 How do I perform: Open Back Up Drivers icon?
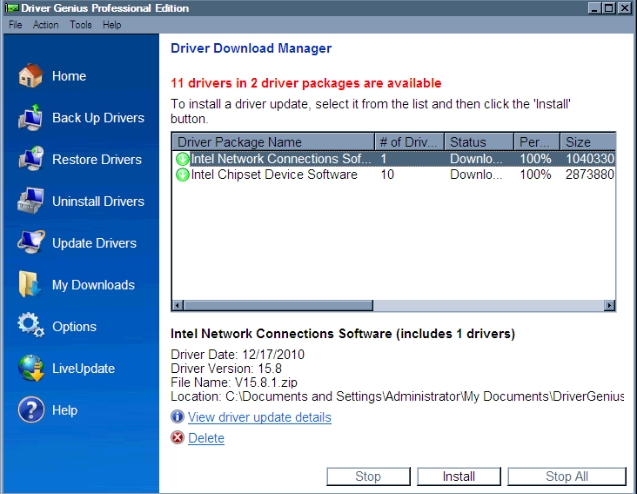[31, 118]
